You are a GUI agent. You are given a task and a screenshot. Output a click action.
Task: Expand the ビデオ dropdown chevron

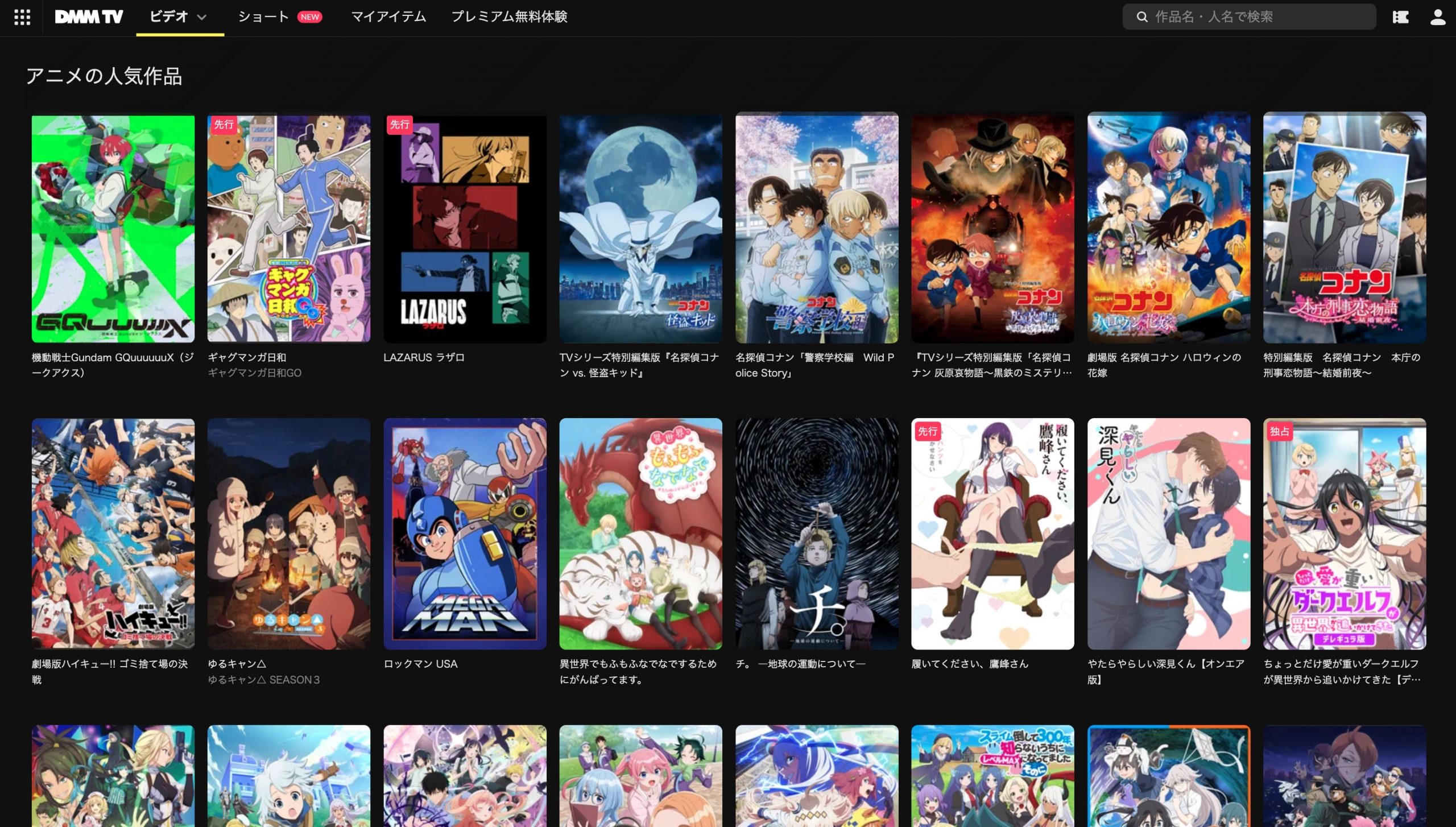pos(201,18)
